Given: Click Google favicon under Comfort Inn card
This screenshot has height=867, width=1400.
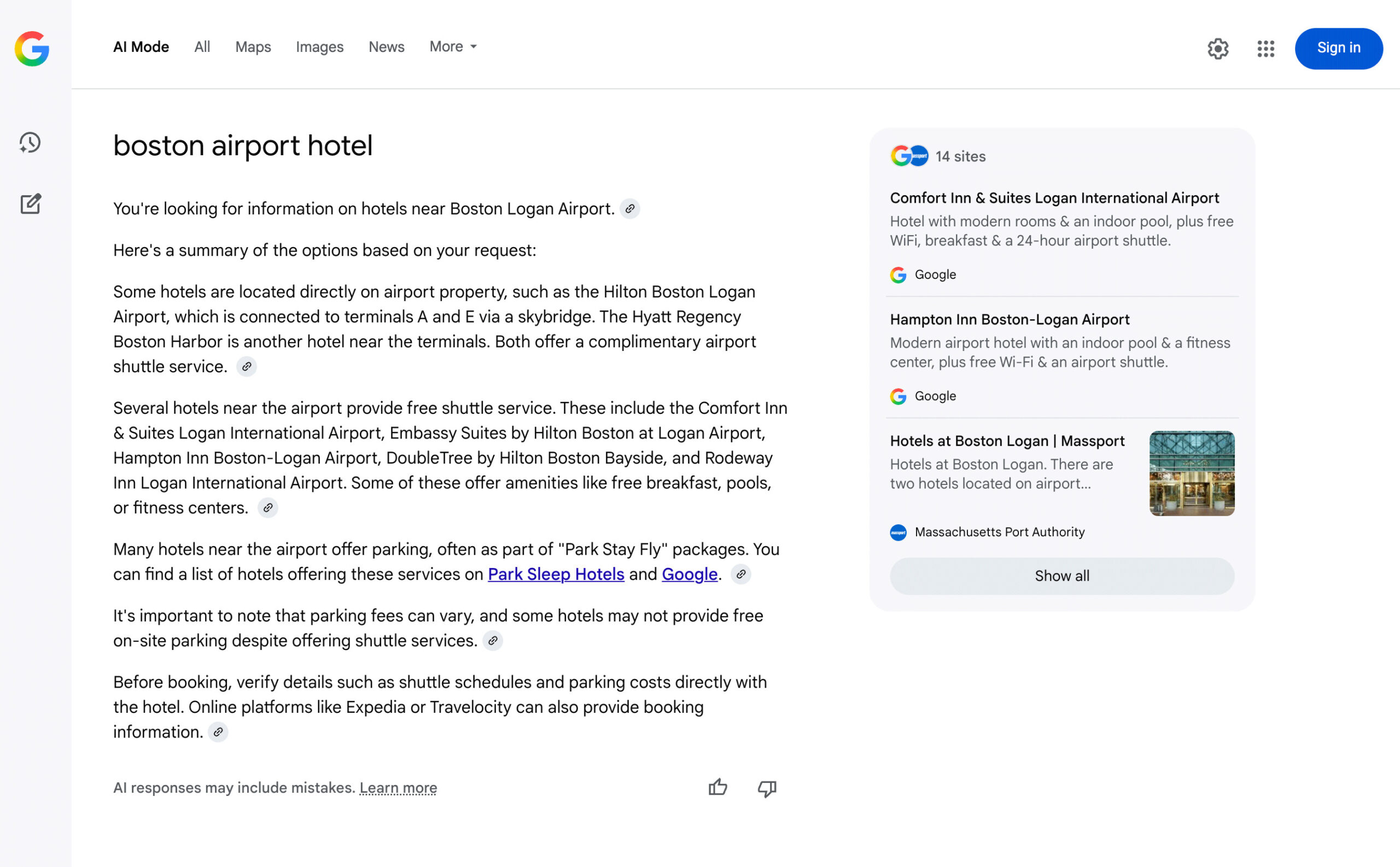Looking at the screenshot, I should 898,275.
